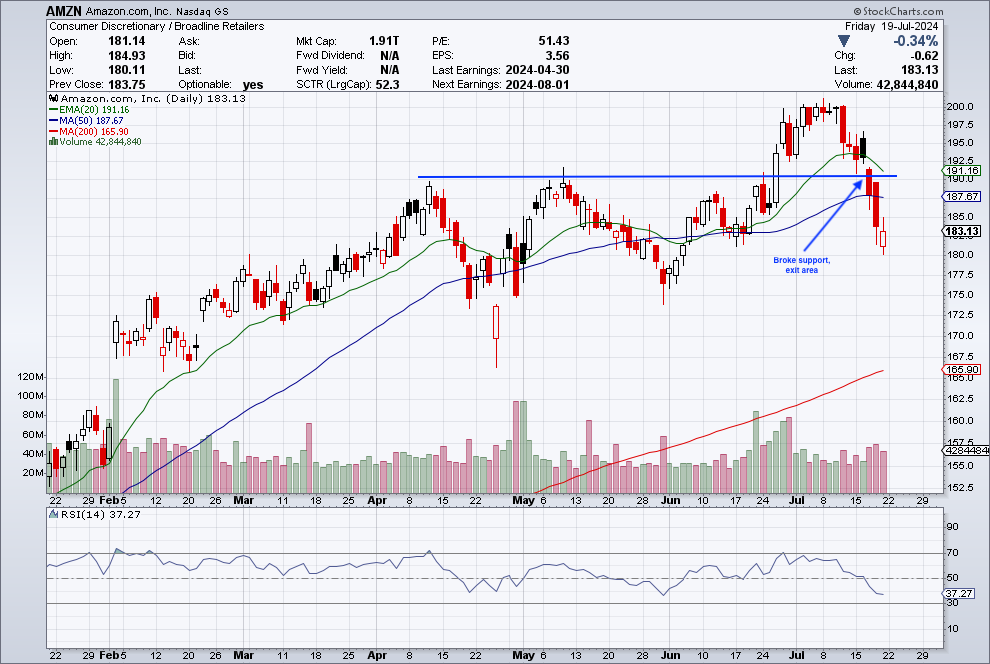
Task: Click the 'RSI(14) 37.27' panel label
Action: point(100,514)
